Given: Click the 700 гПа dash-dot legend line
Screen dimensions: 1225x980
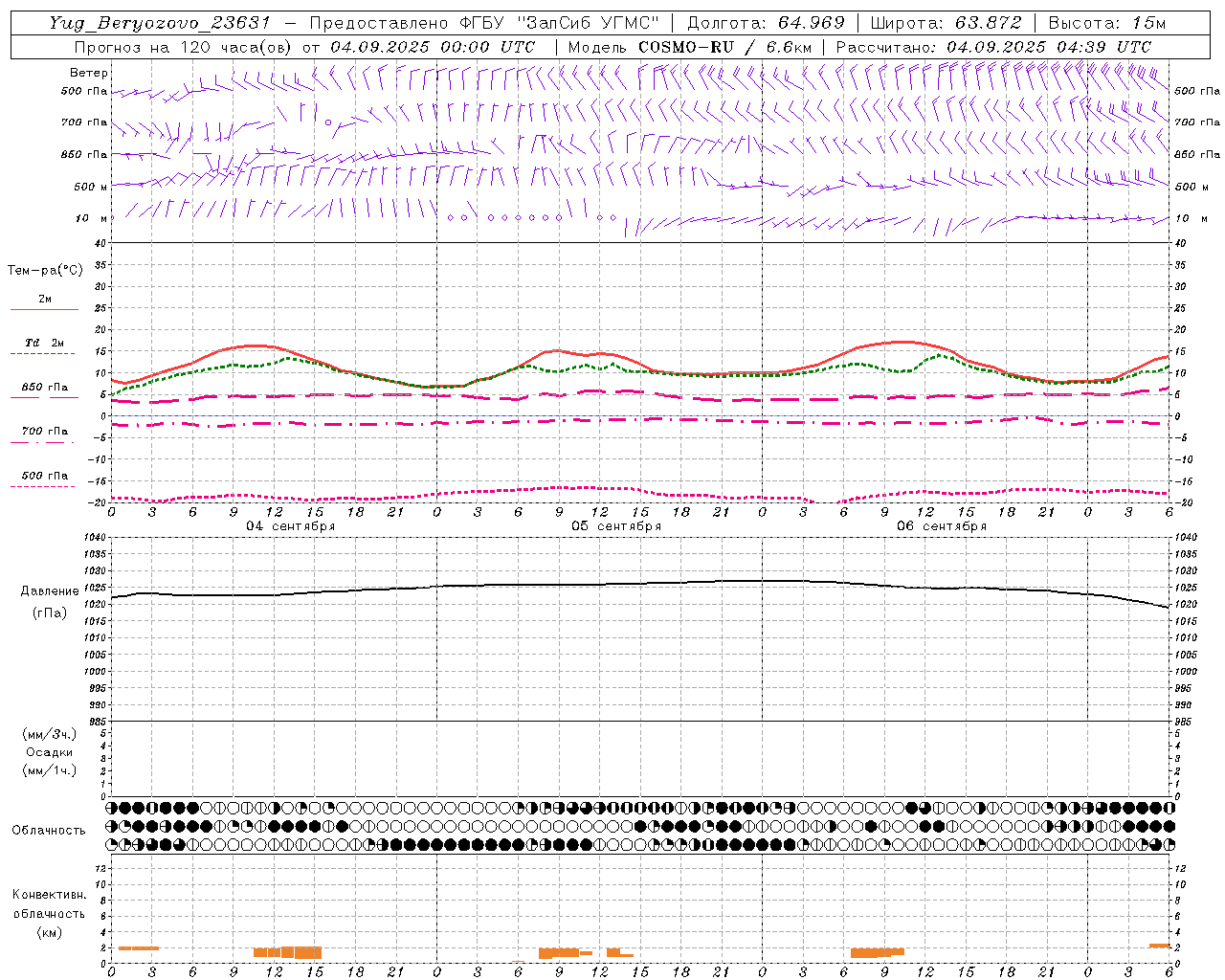Looking at the screenshot, I should 42,442.
